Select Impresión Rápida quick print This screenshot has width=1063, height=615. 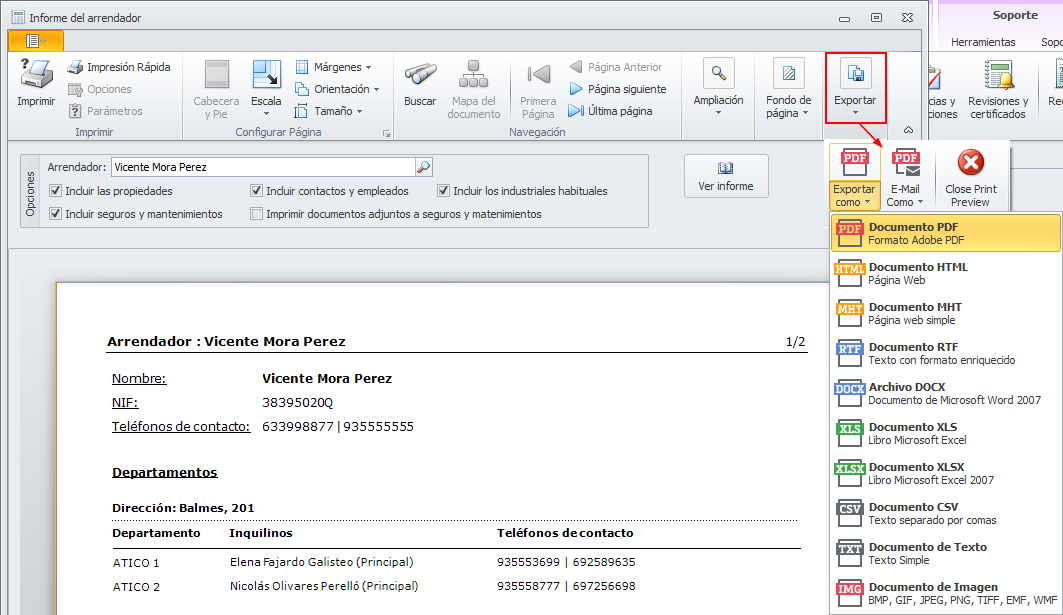119,67
